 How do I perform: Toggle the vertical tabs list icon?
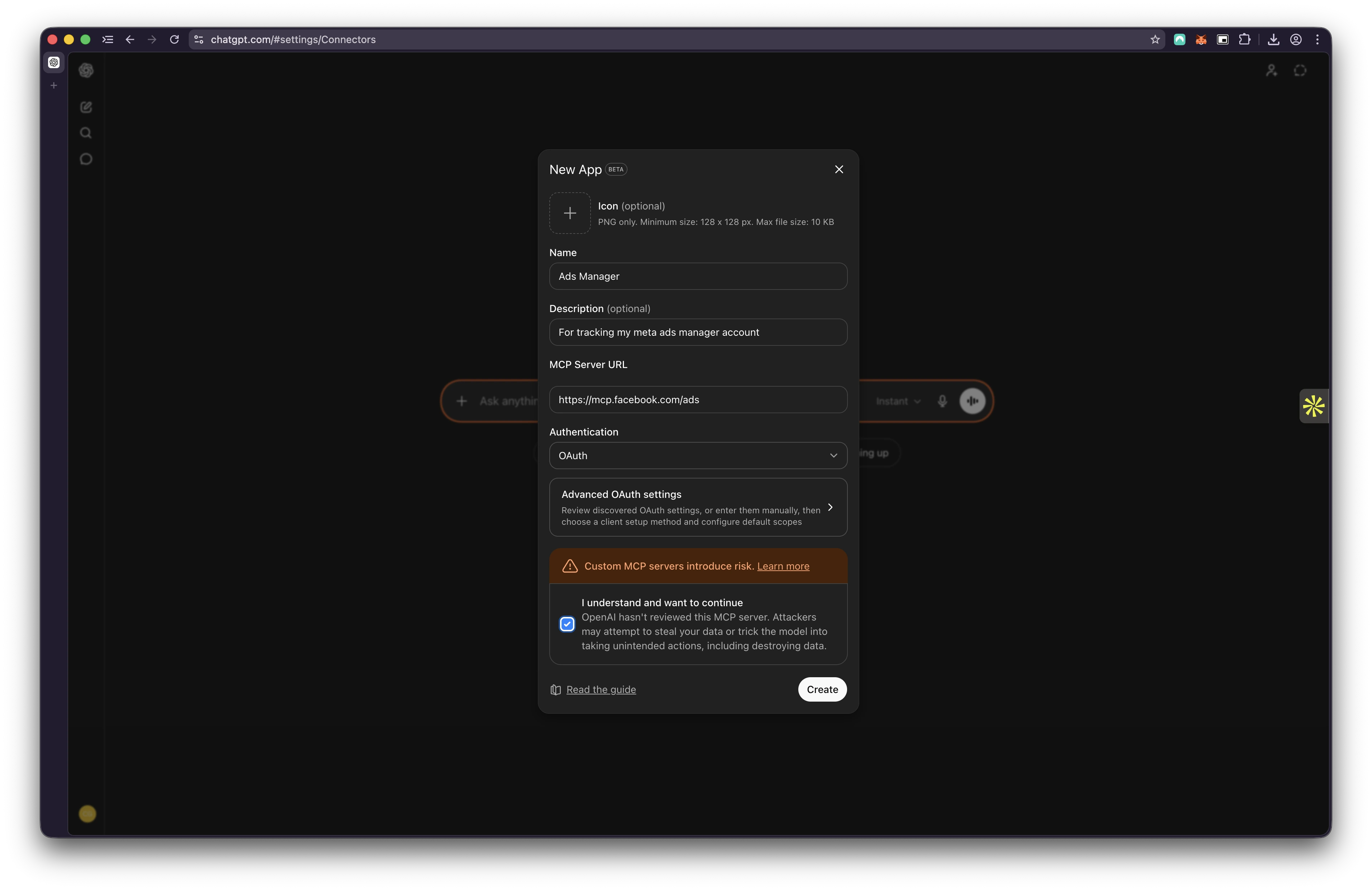[108, 39]
